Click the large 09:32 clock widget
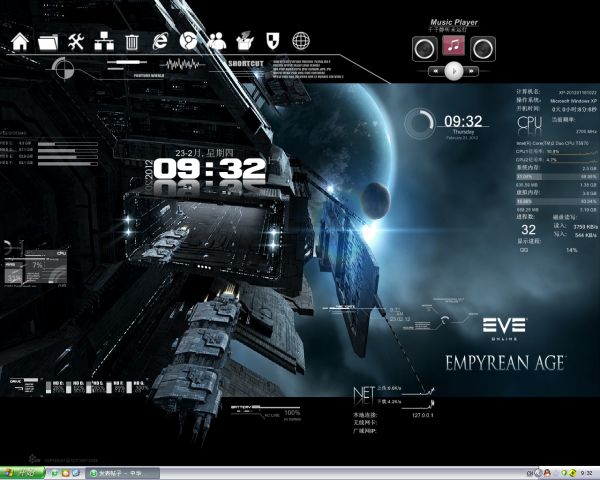The height and width of the screenshot is (480, 600). (209, 169)
